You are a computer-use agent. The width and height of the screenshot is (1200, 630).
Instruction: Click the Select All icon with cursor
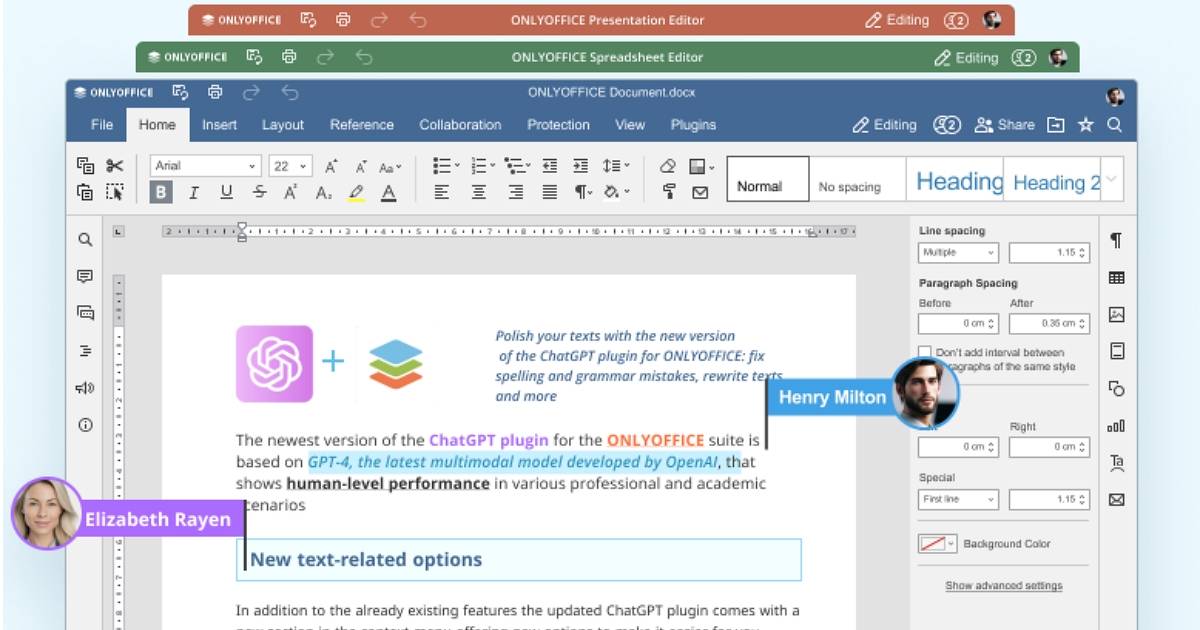[114, 192]
